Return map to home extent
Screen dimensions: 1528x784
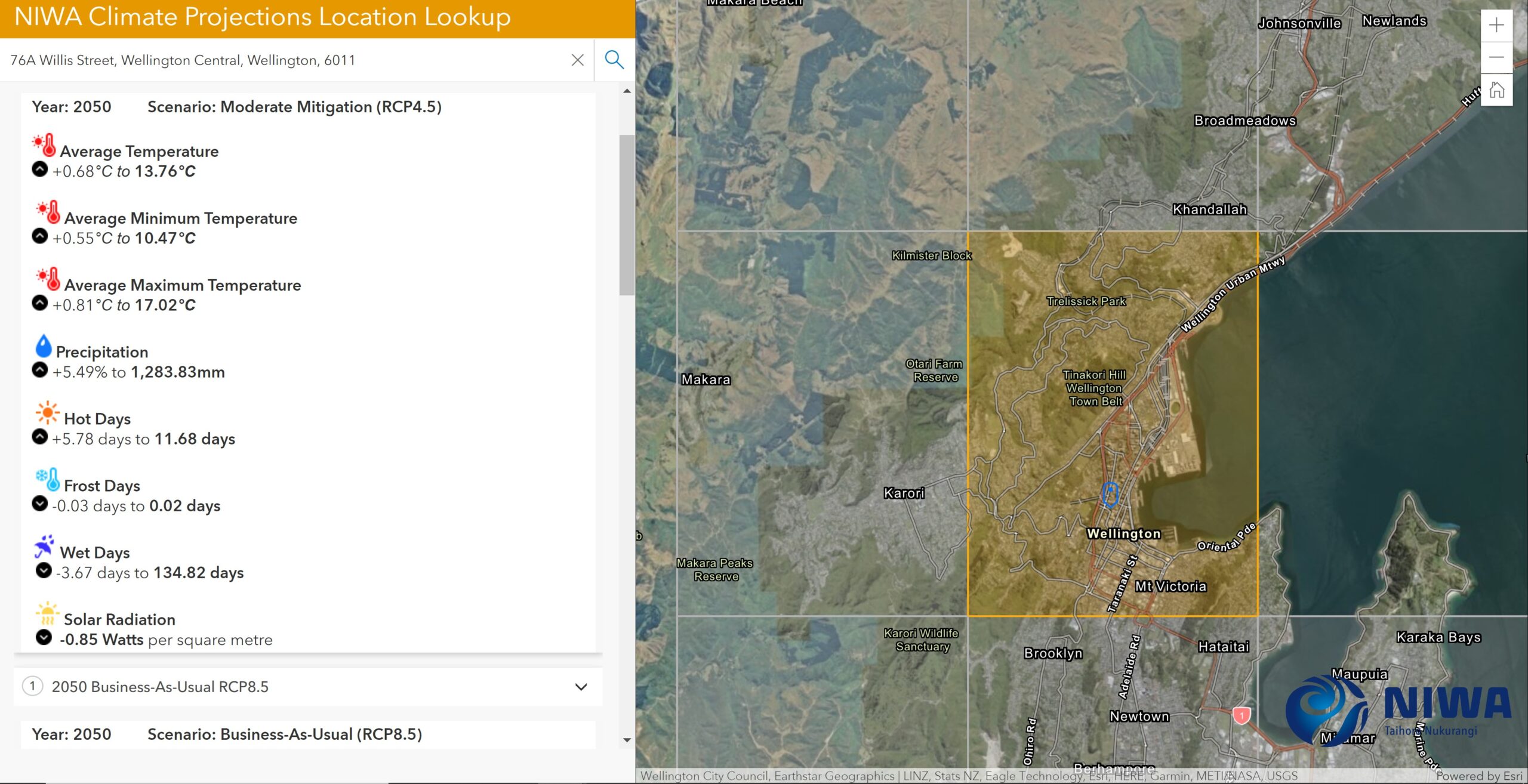pyautogui.click(x=1496, y=90)
